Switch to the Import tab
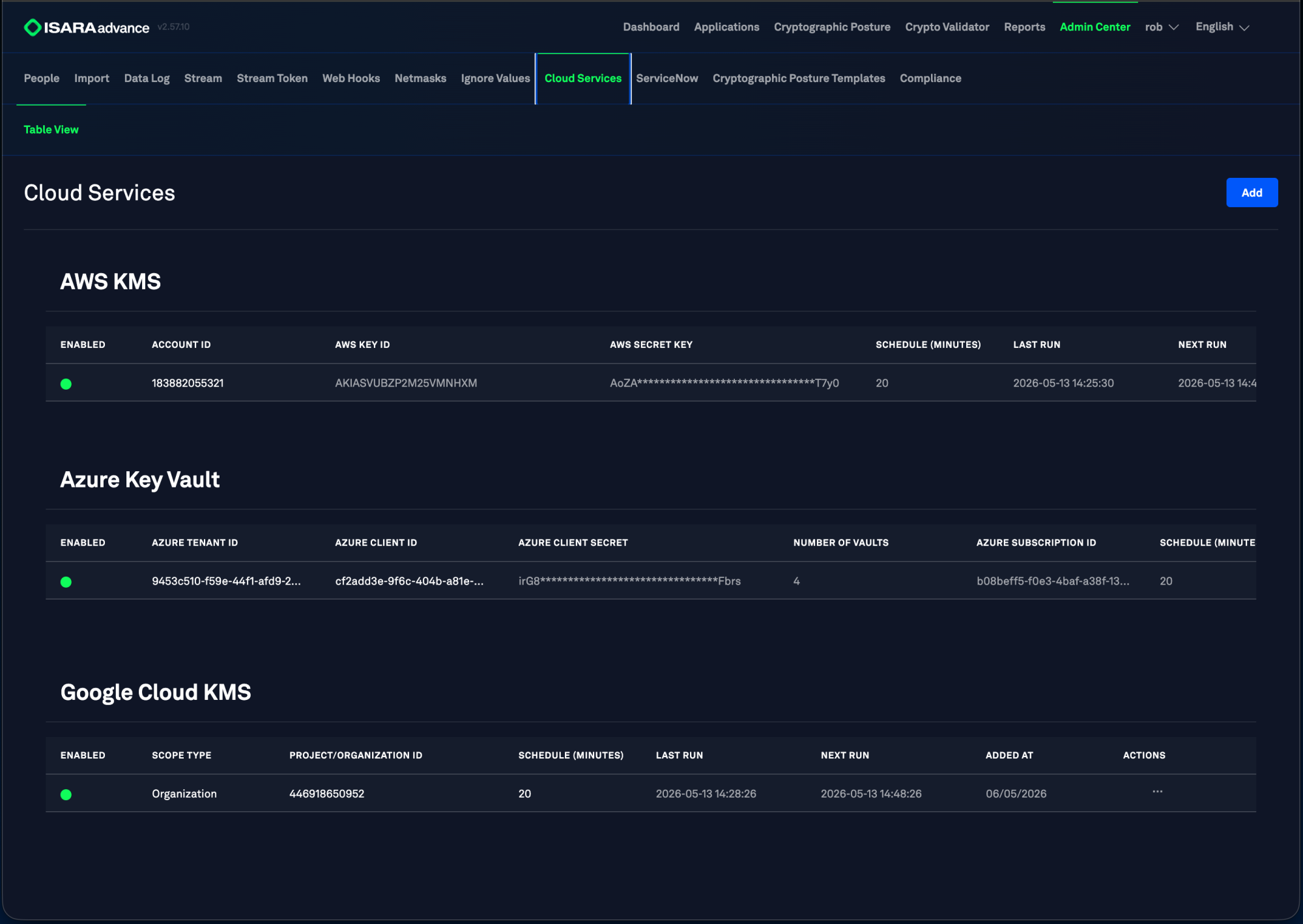Viewport: 1303px width, 924px height. click(x=92, y=78)
